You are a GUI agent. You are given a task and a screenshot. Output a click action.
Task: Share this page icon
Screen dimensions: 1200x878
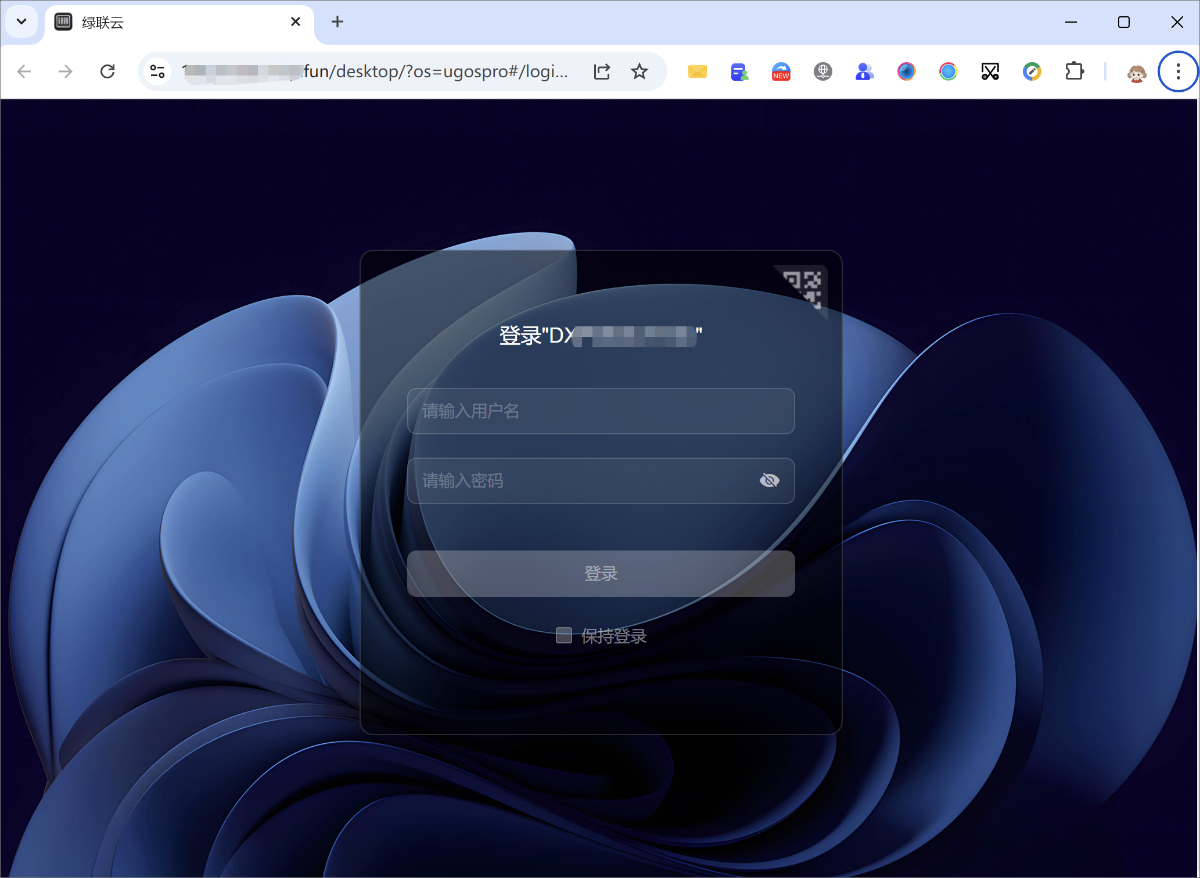[x=601, y=72]
